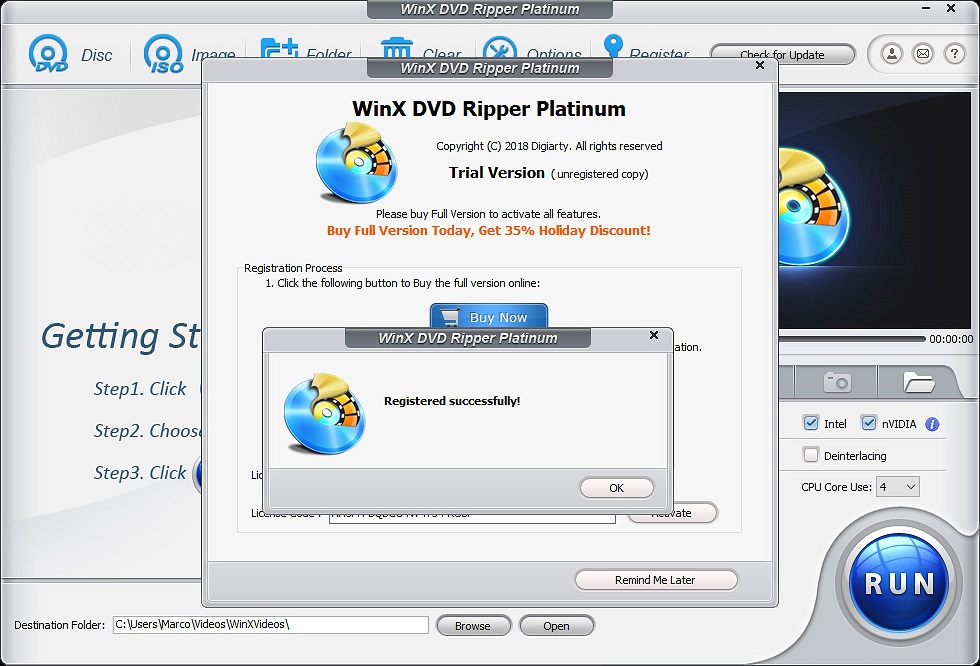Toggle the Intel hardware acceleration checkbox
Screen dimensions: 980x666
tap(811, 423)
